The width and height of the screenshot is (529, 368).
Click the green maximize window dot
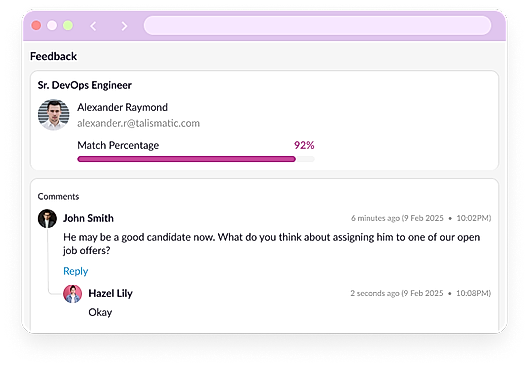68,26
